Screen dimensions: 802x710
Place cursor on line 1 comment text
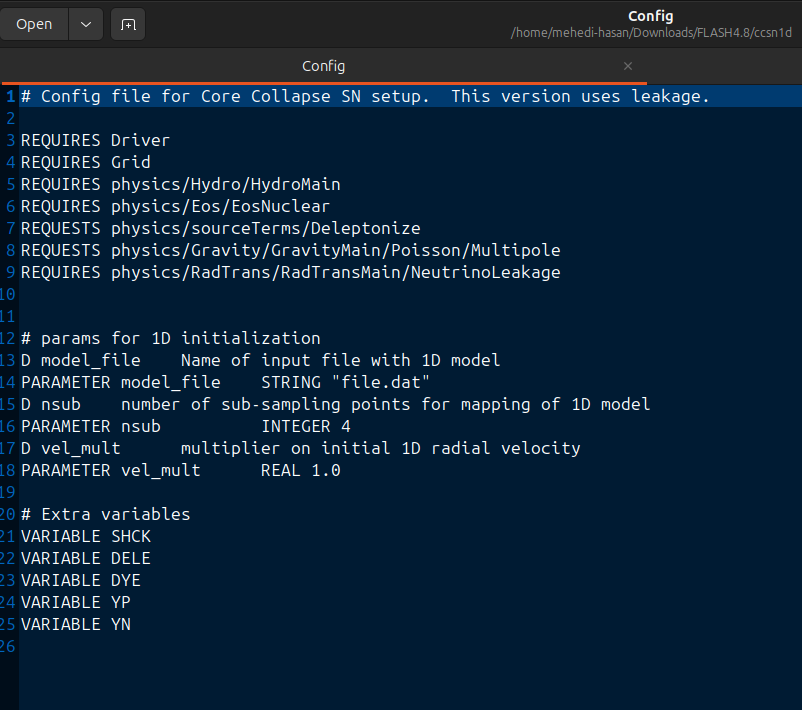(x=365, y=96)
